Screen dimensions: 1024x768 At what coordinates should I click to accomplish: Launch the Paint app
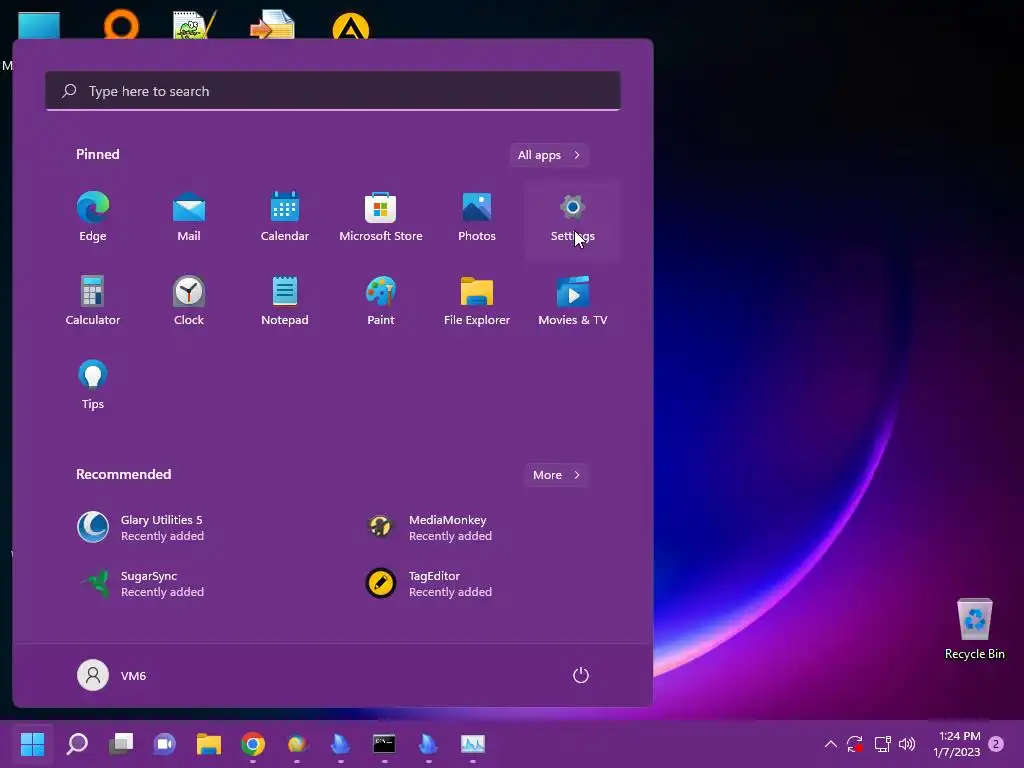pyautogui.click(x=381, y=302)
